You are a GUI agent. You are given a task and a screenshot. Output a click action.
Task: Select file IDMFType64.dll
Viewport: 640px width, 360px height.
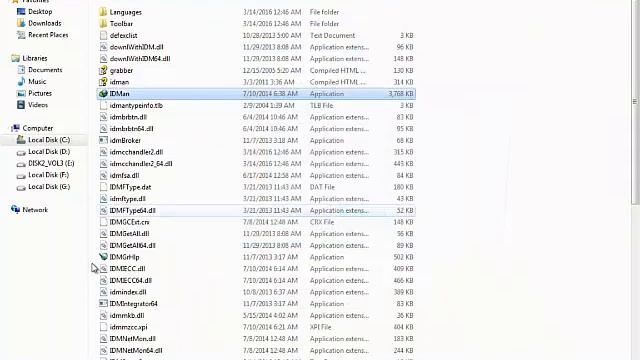click(x=133, y=211)
